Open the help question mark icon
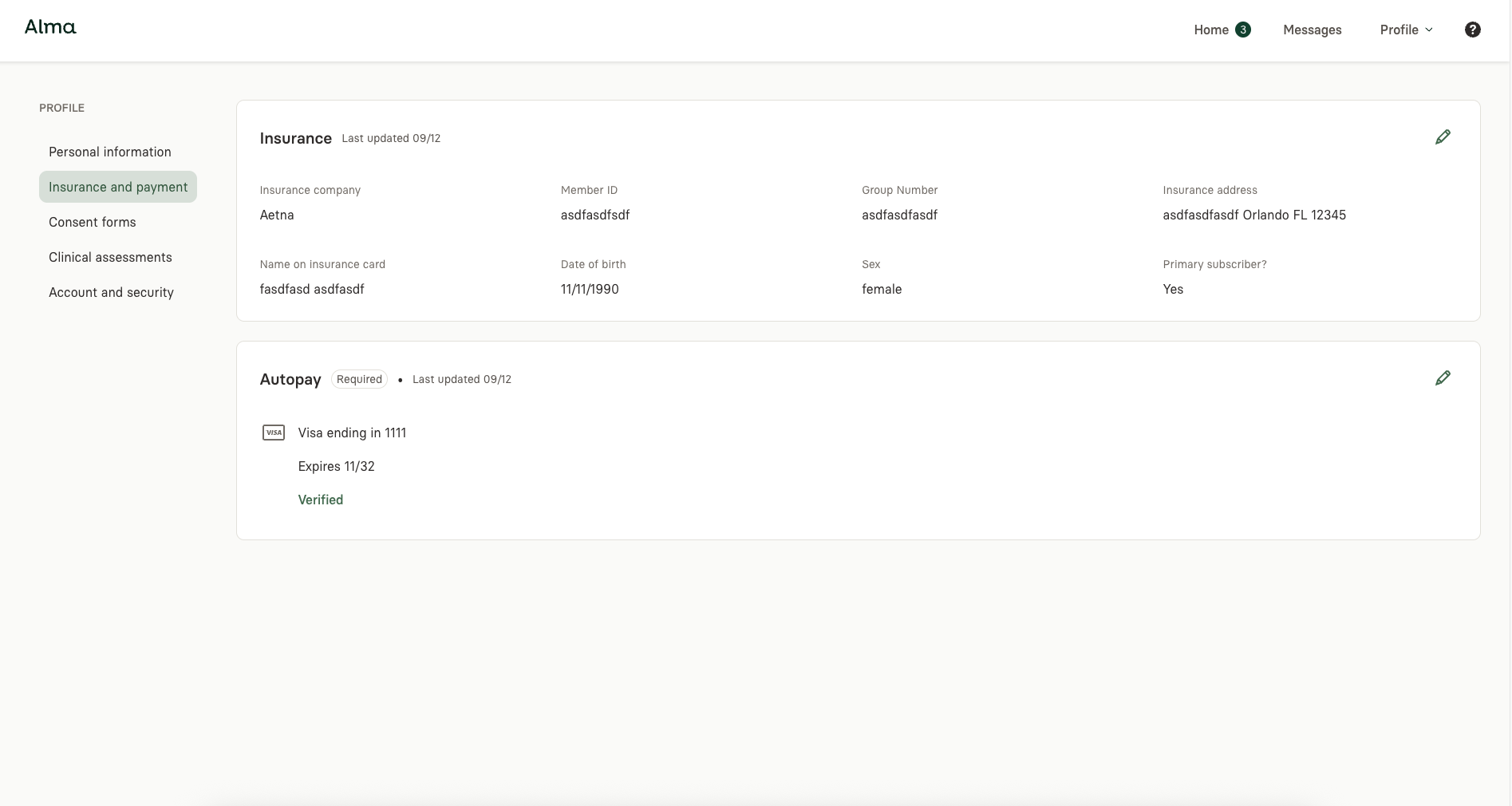Viewport: 1512px width, 806px height. pos(1472,29)
